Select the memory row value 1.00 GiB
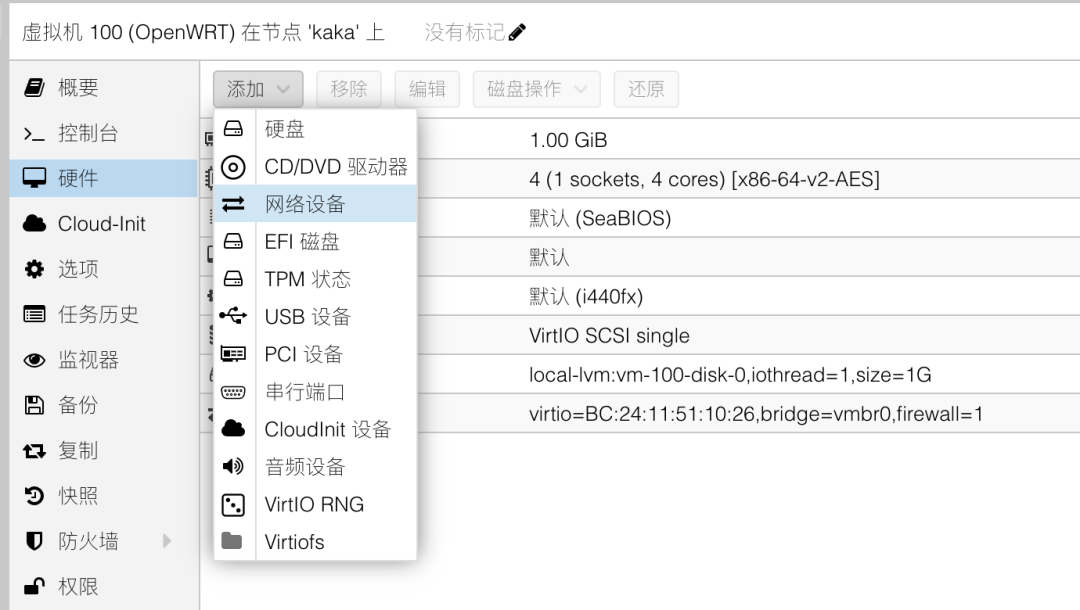This screenshot has height=610, width=1080. click(x=568, y=140)
